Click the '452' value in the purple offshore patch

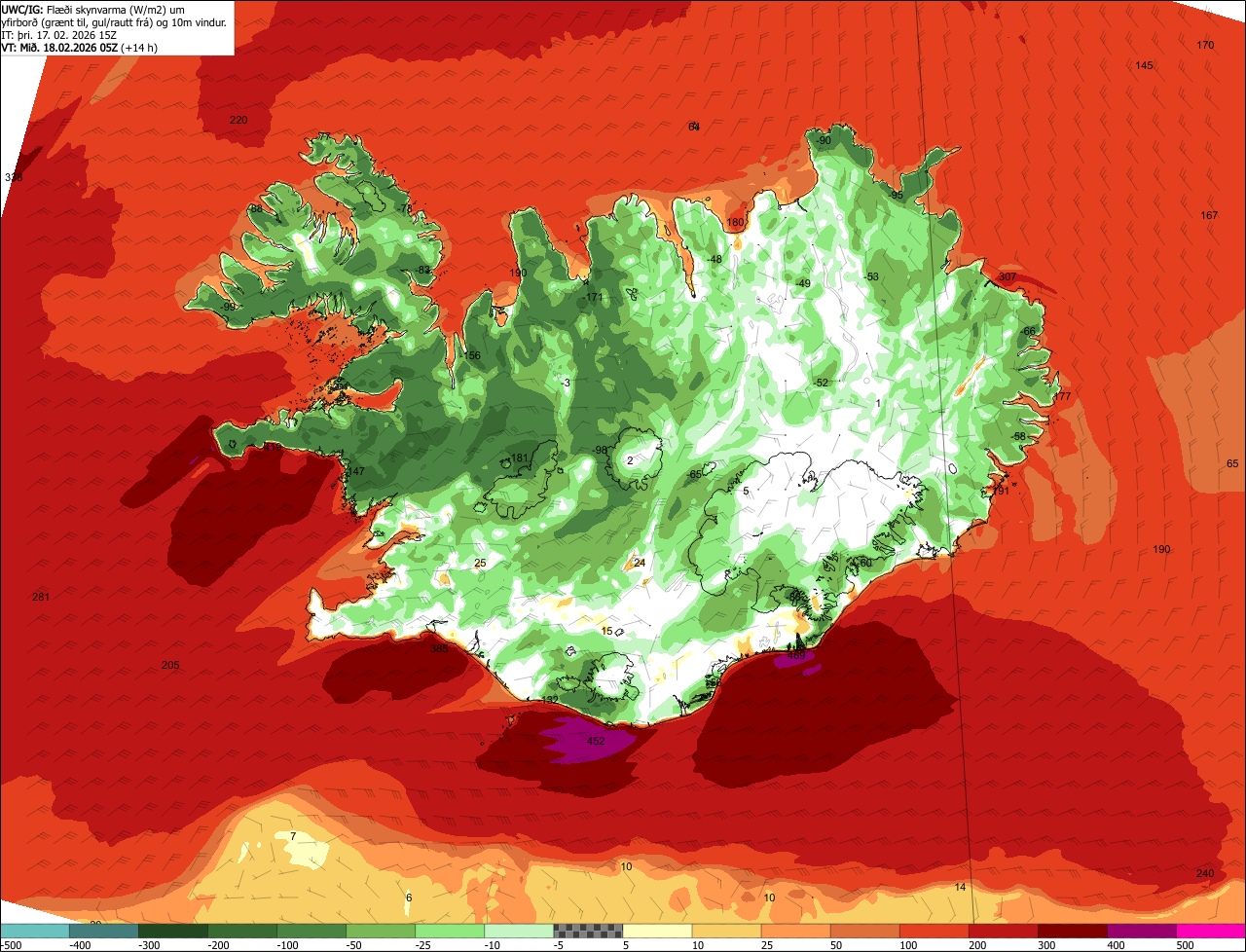click(596, 741)
